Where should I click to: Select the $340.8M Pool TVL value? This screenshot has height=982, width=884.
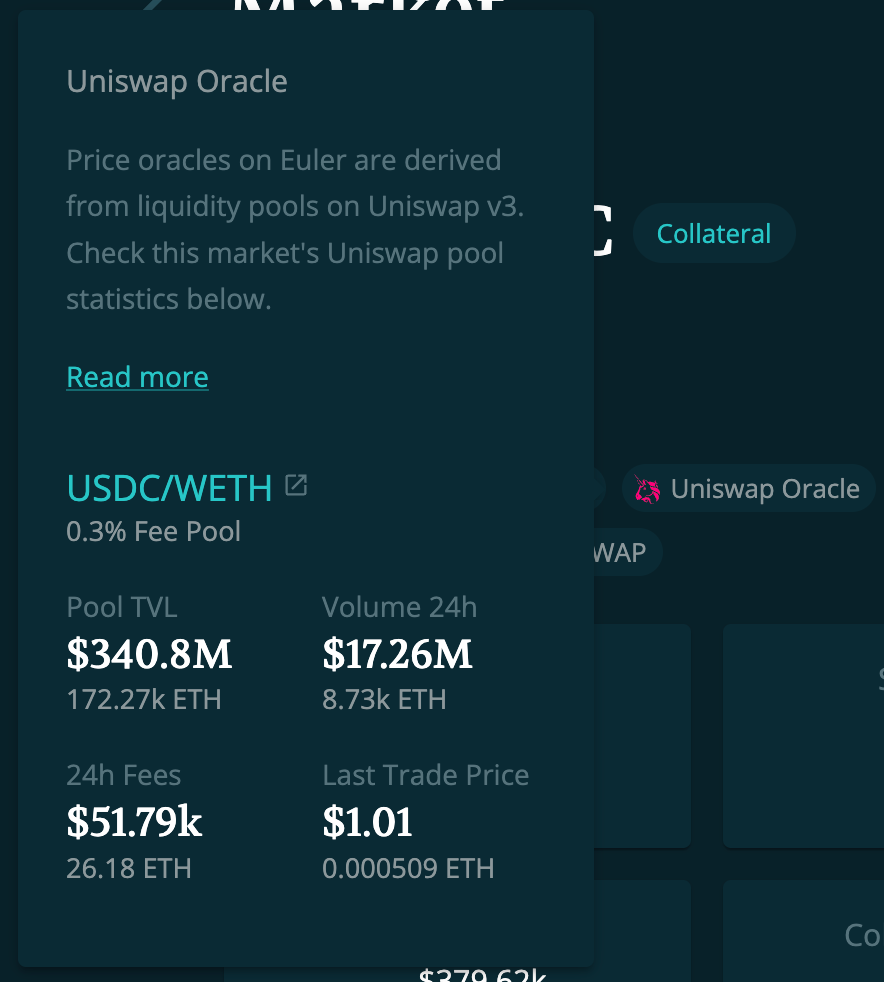(149, 654)
